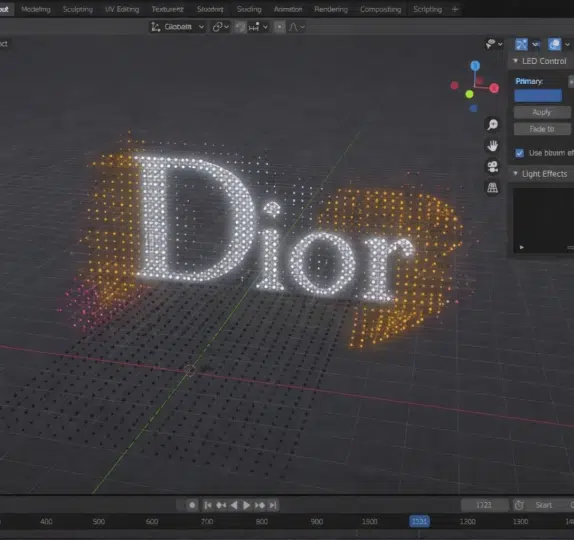This screenshot has width=574, height=540.
Task: Click the blue playhead frame marker
Action: click(420, 521)
